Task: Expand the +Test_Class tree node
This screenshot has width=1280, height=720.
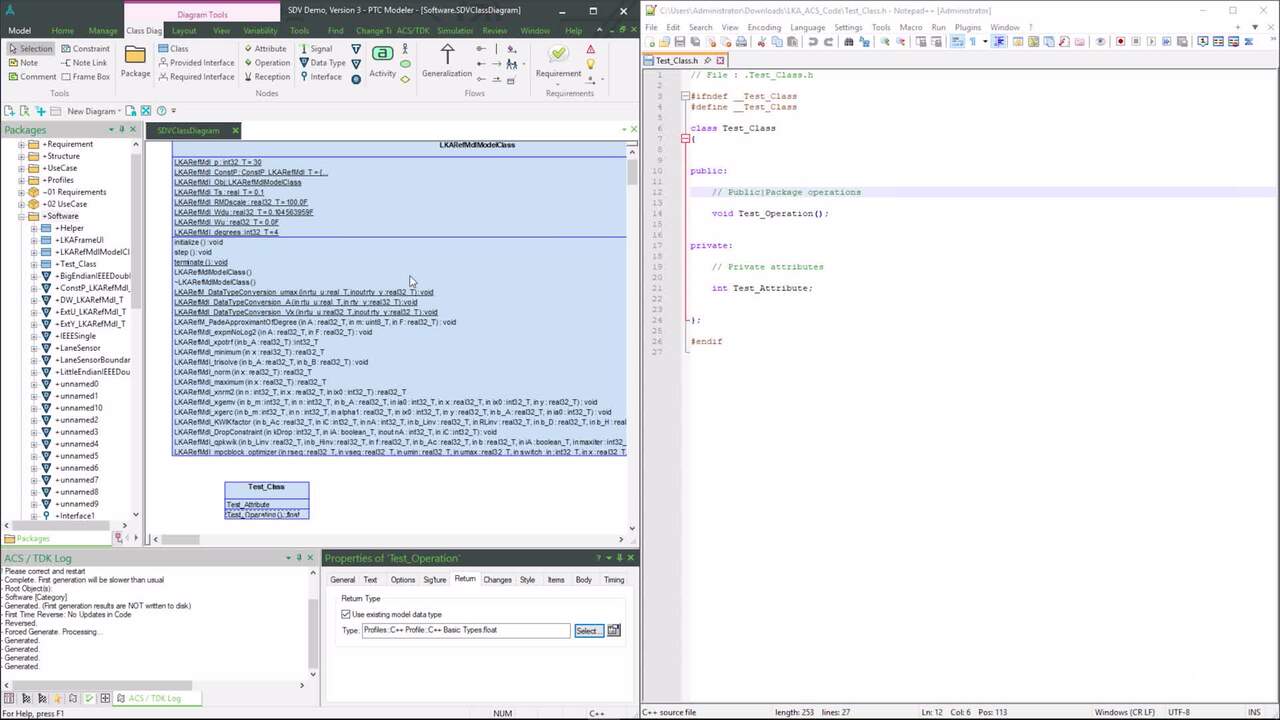Action: pos(33,264)
